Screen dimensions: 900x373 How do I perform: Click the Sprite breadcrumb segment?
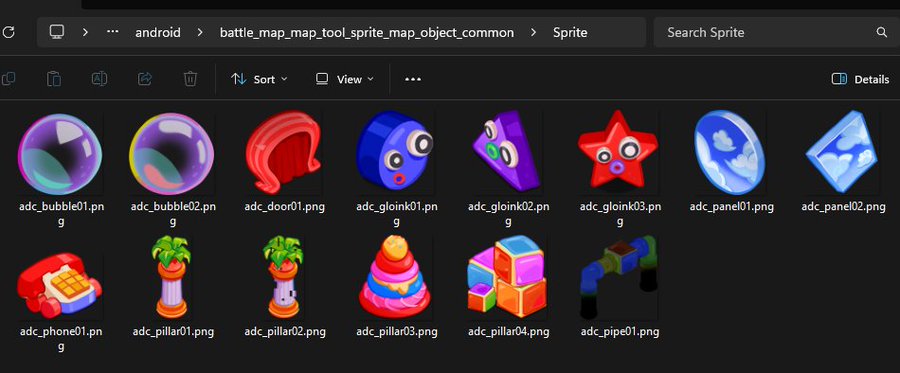(570, 33)
